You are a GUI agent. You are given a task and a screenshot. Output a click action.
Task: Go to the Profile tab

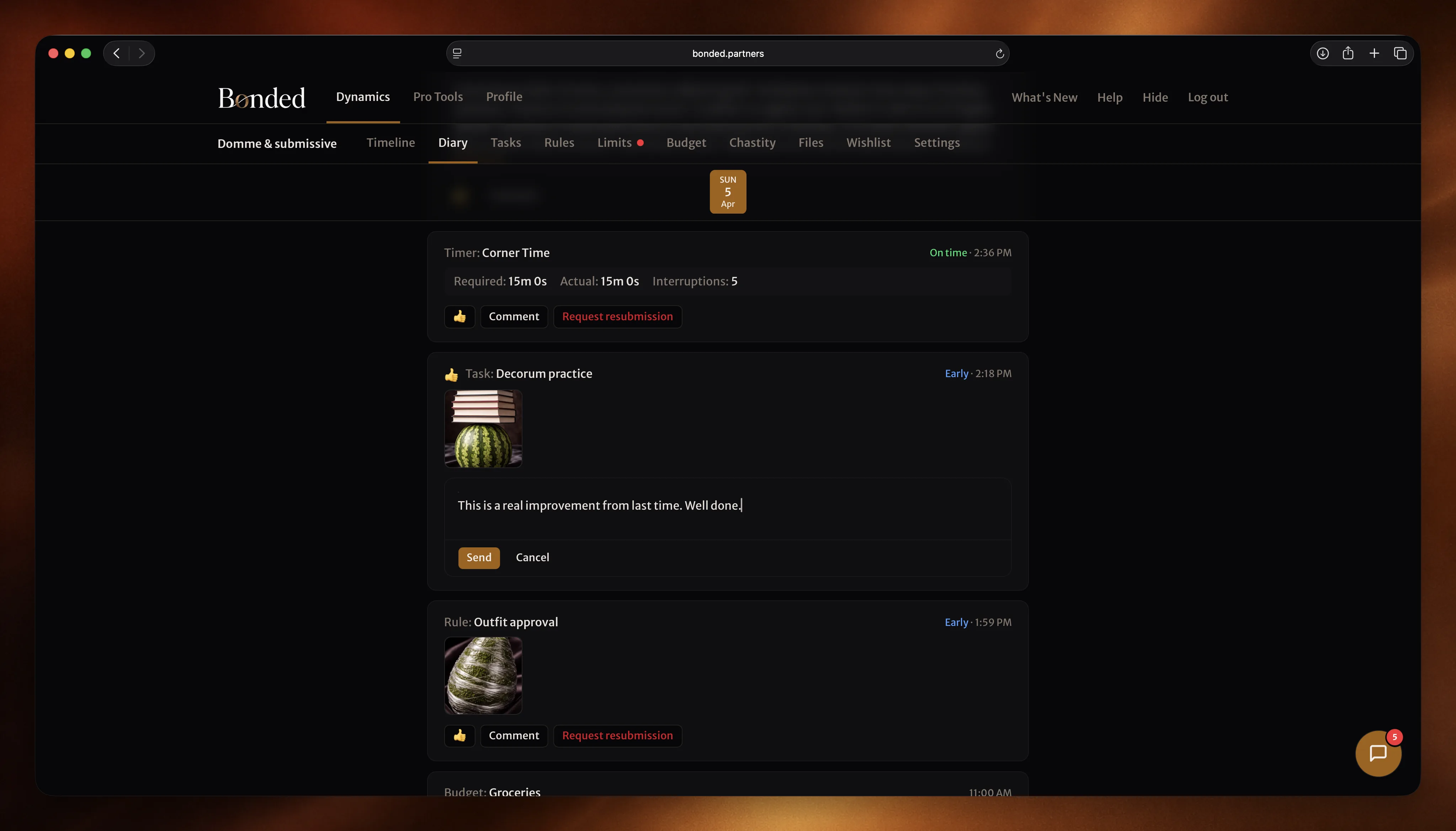click(504, 96)
